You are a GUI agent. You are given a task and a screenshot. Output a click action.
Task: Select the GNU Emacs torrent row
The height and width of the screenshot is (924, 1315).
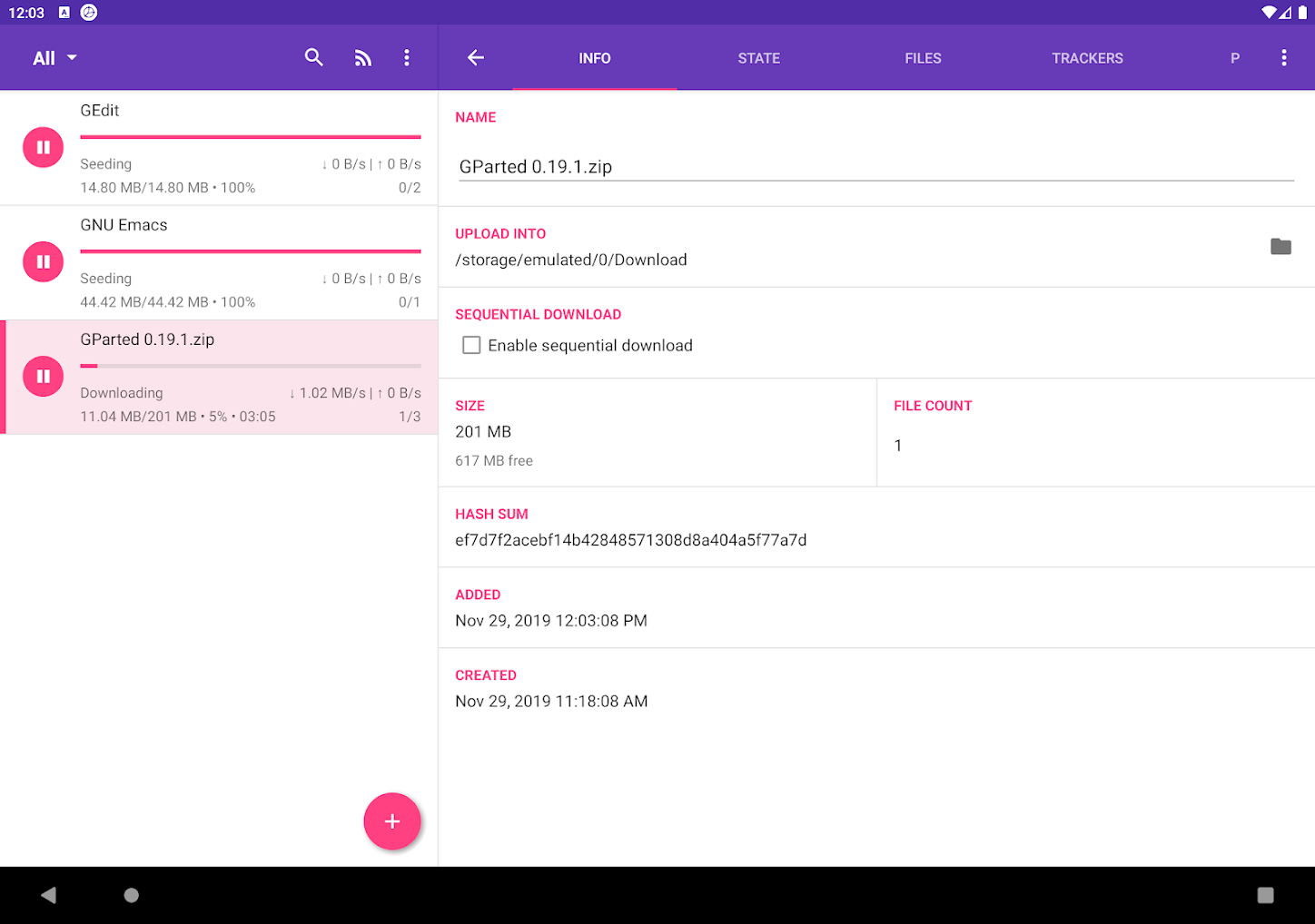[219, 262]
